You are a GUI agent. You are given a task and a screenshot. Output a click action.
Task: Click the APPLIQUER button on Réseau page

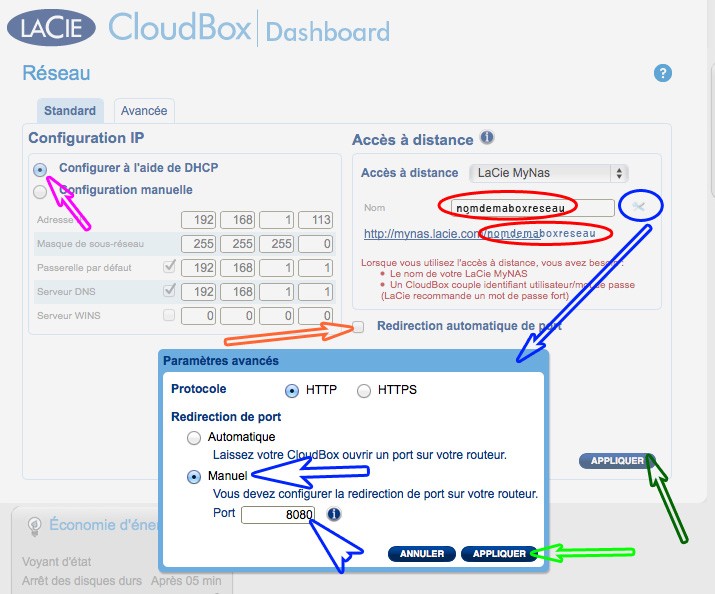(x=617, y=461)
